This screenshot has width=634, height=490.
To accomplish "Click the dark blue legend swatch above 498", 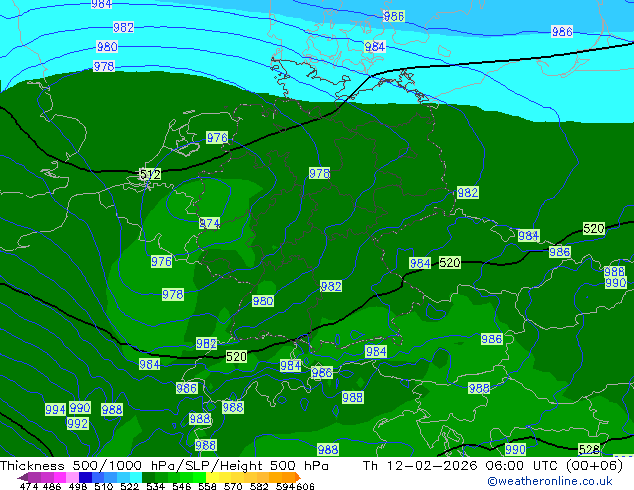I will (85, 477).
